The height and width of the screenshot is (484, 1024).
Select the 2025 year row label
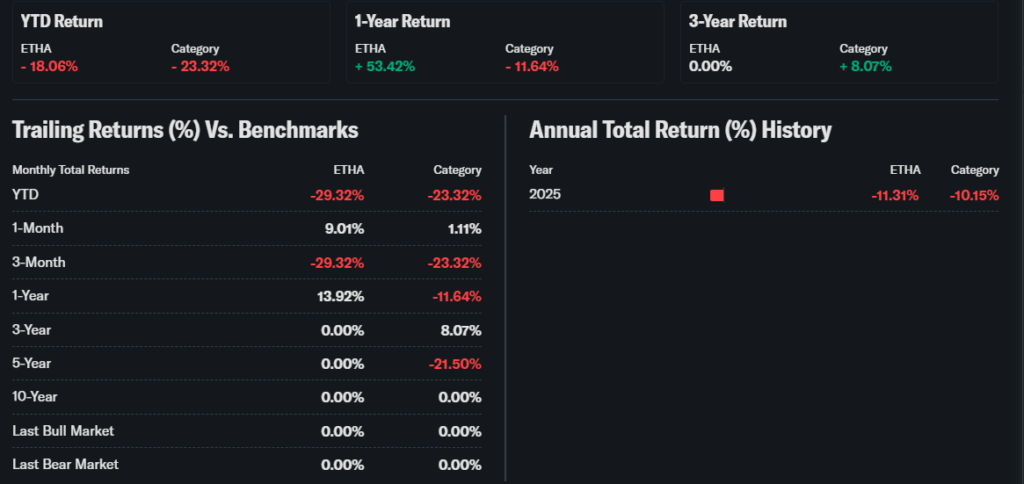(x=545, y=195)
